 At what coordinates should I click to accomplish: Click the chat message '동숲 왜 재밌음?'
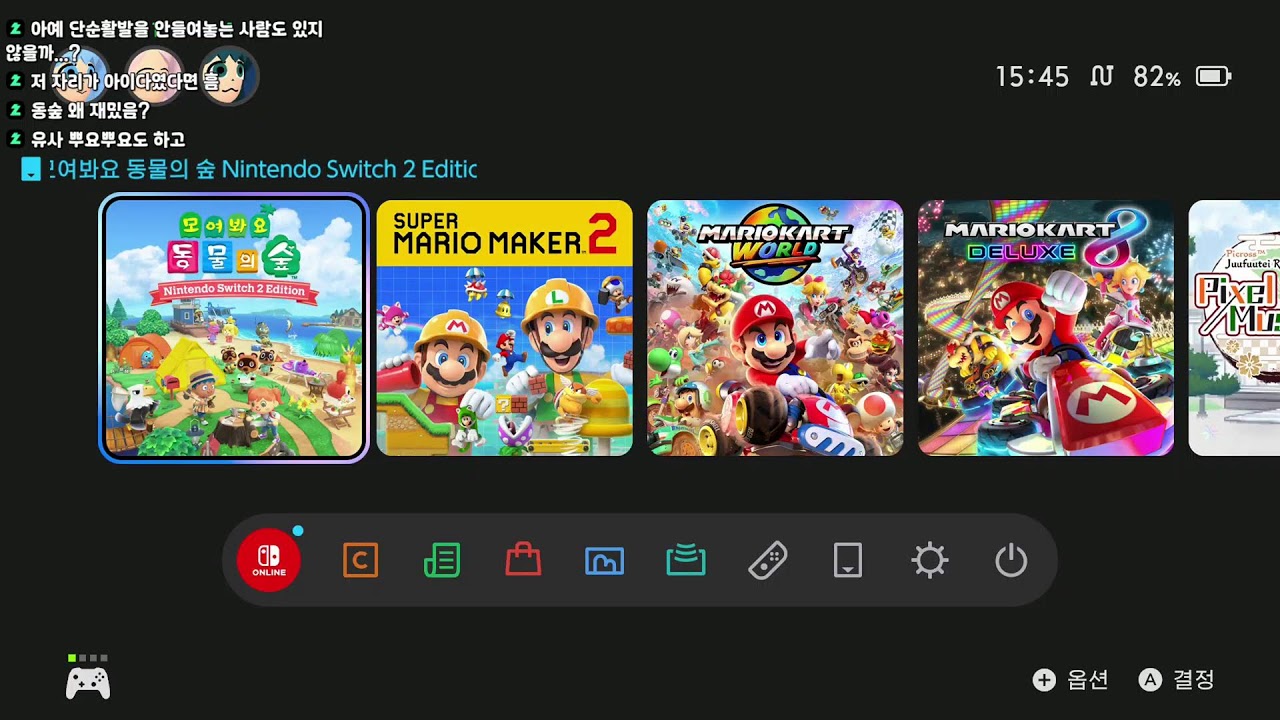pyautogui.click(x=90, y=110)
